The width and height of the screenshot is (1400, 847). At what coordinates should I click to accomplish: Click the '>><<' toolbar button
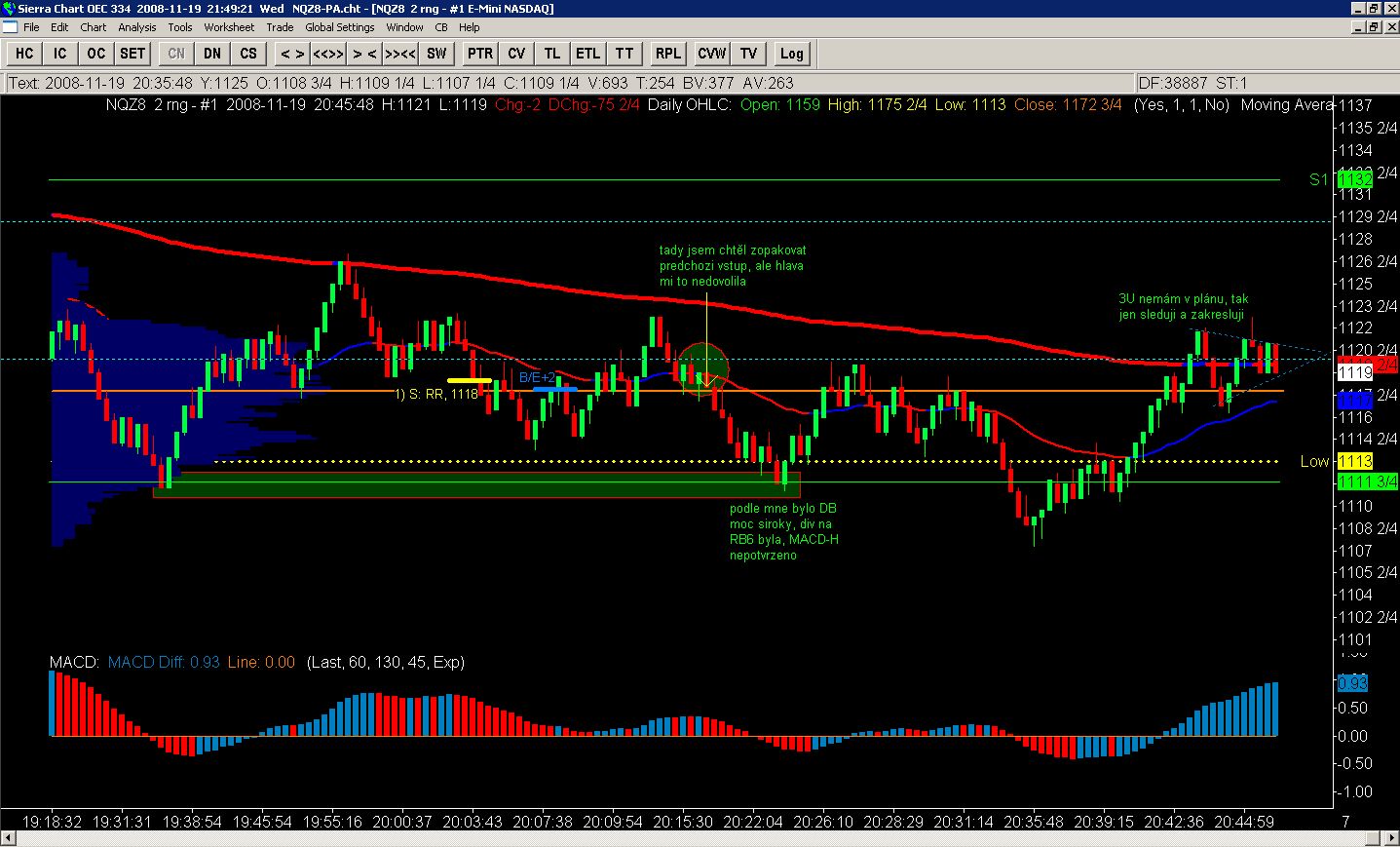point(400,54)
